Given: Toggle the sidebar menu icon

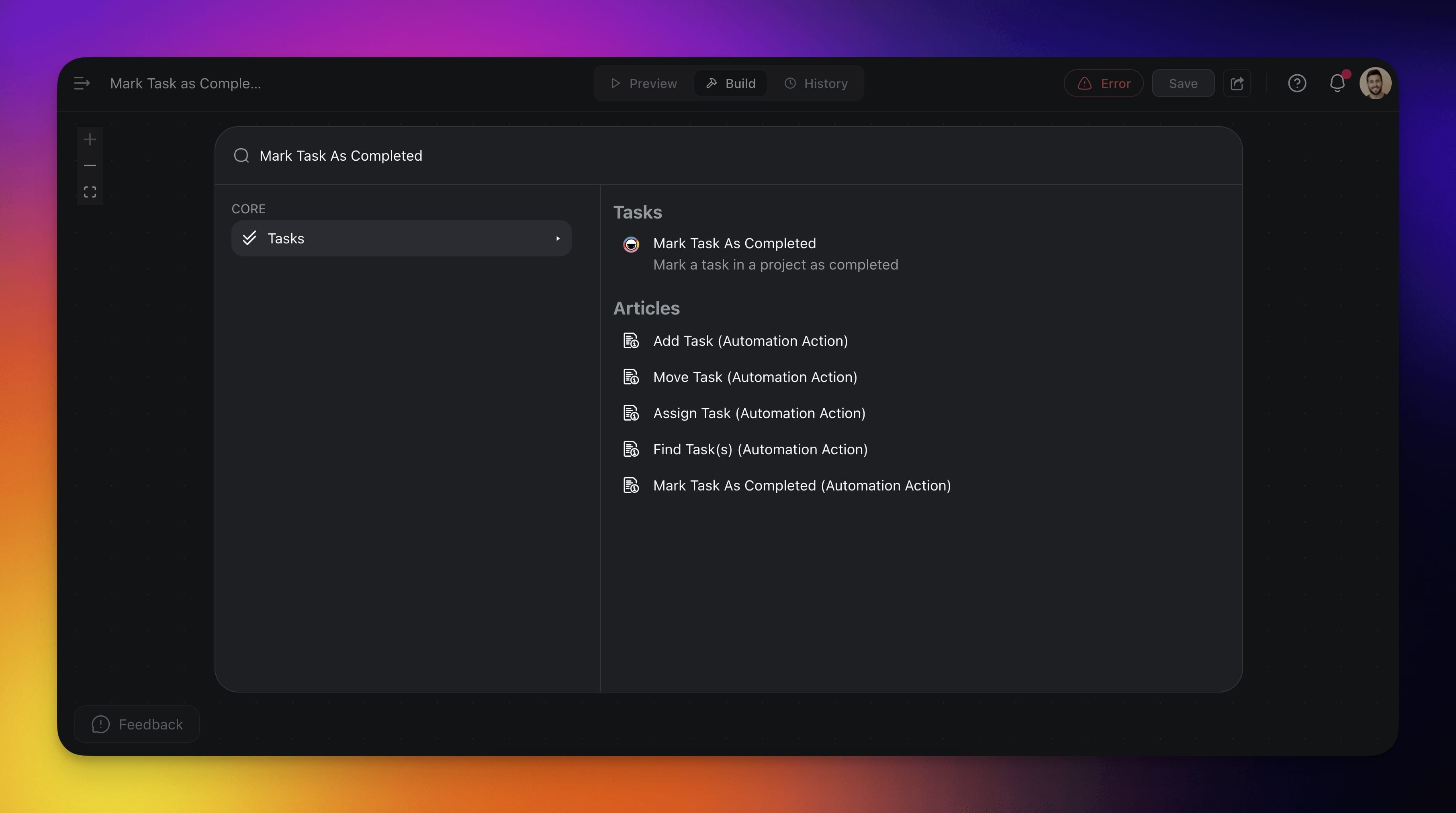Looking at the screenshot, I should [x=82, y=83].
